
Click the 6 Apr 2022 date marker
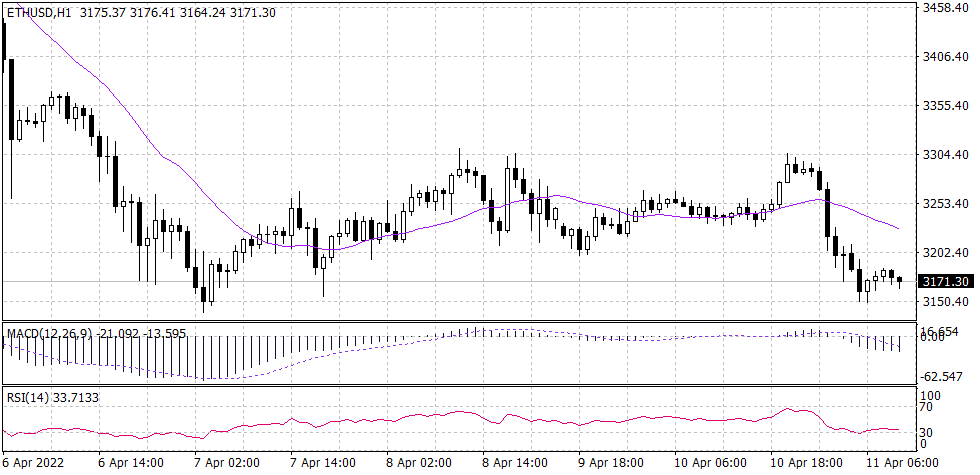click(37, 464)
